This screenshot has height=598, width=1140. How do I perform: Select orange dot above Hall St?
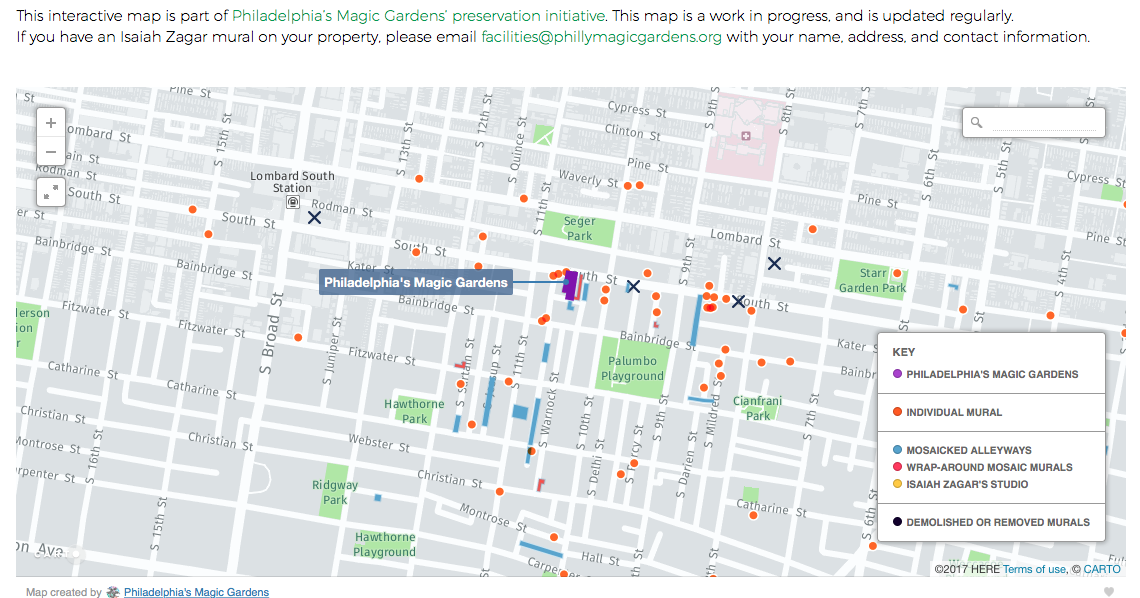554,537
